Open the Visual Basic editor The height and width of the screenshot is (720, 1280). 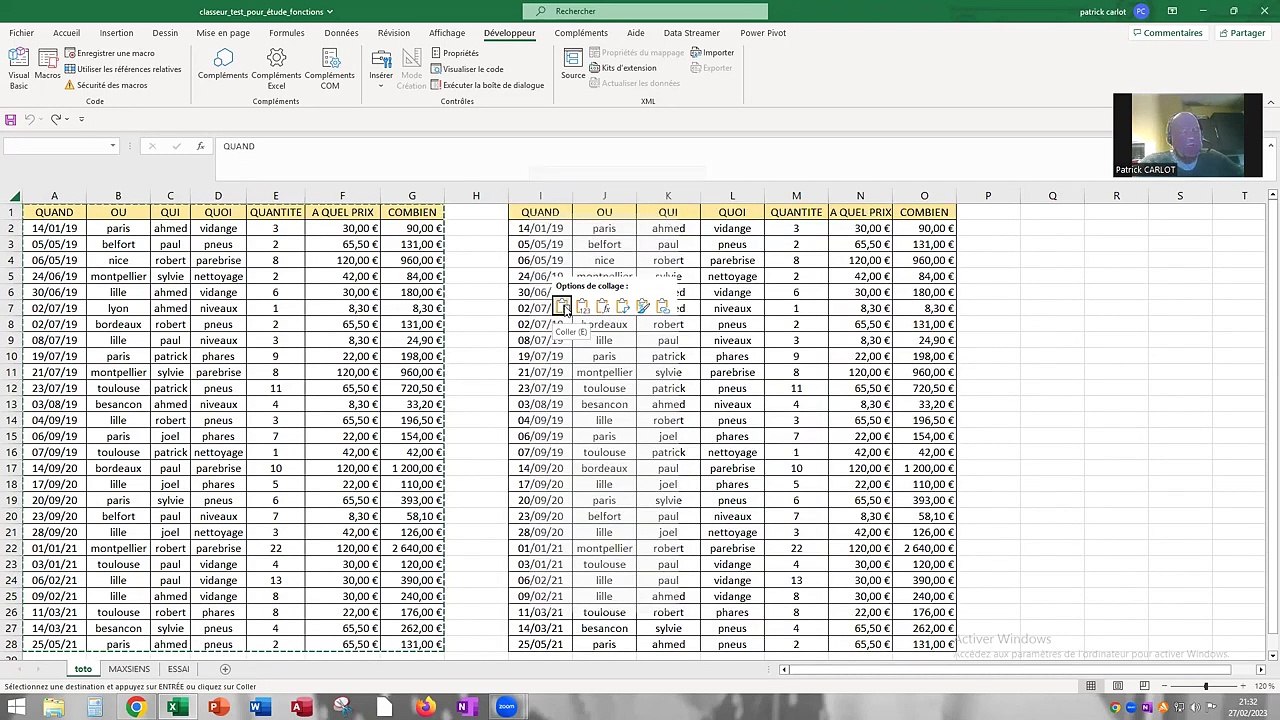tap(19, 68)
